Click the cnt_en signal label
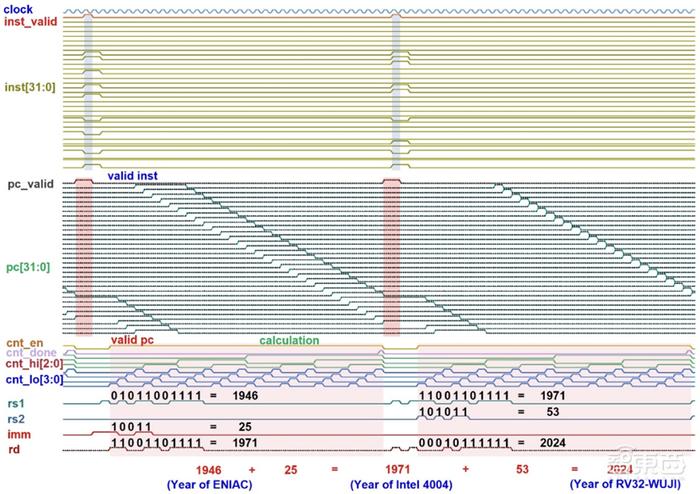This screenshot has height=494, width=700. [x=25, y=343]
